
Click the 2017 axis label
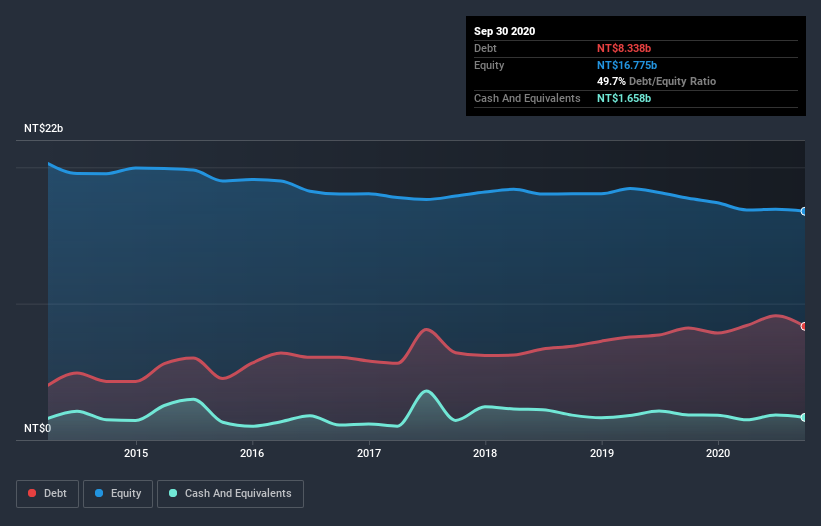(x=369, y=453)
